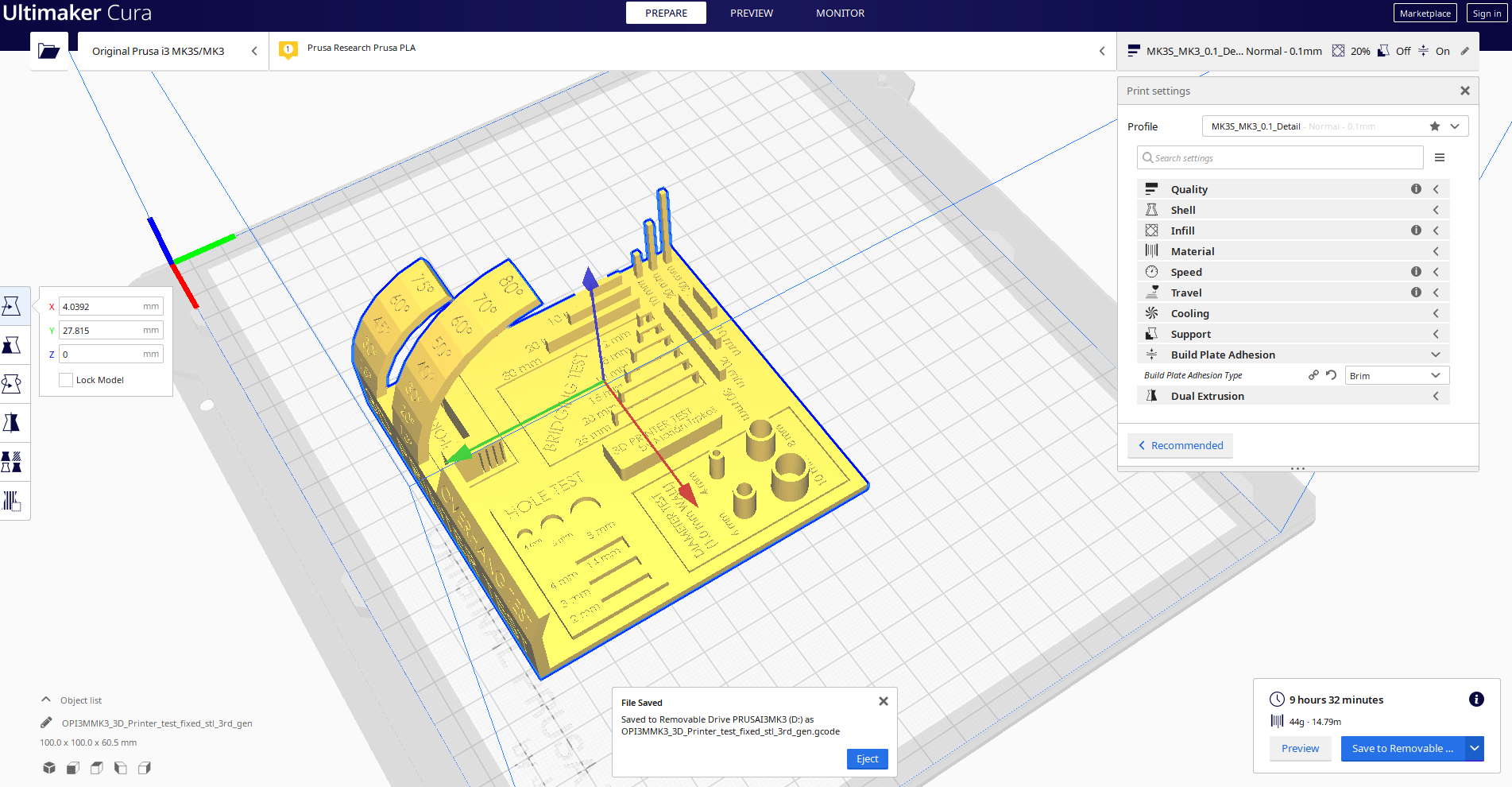Expand the Speed settings category

click(x=1294, y=272)
